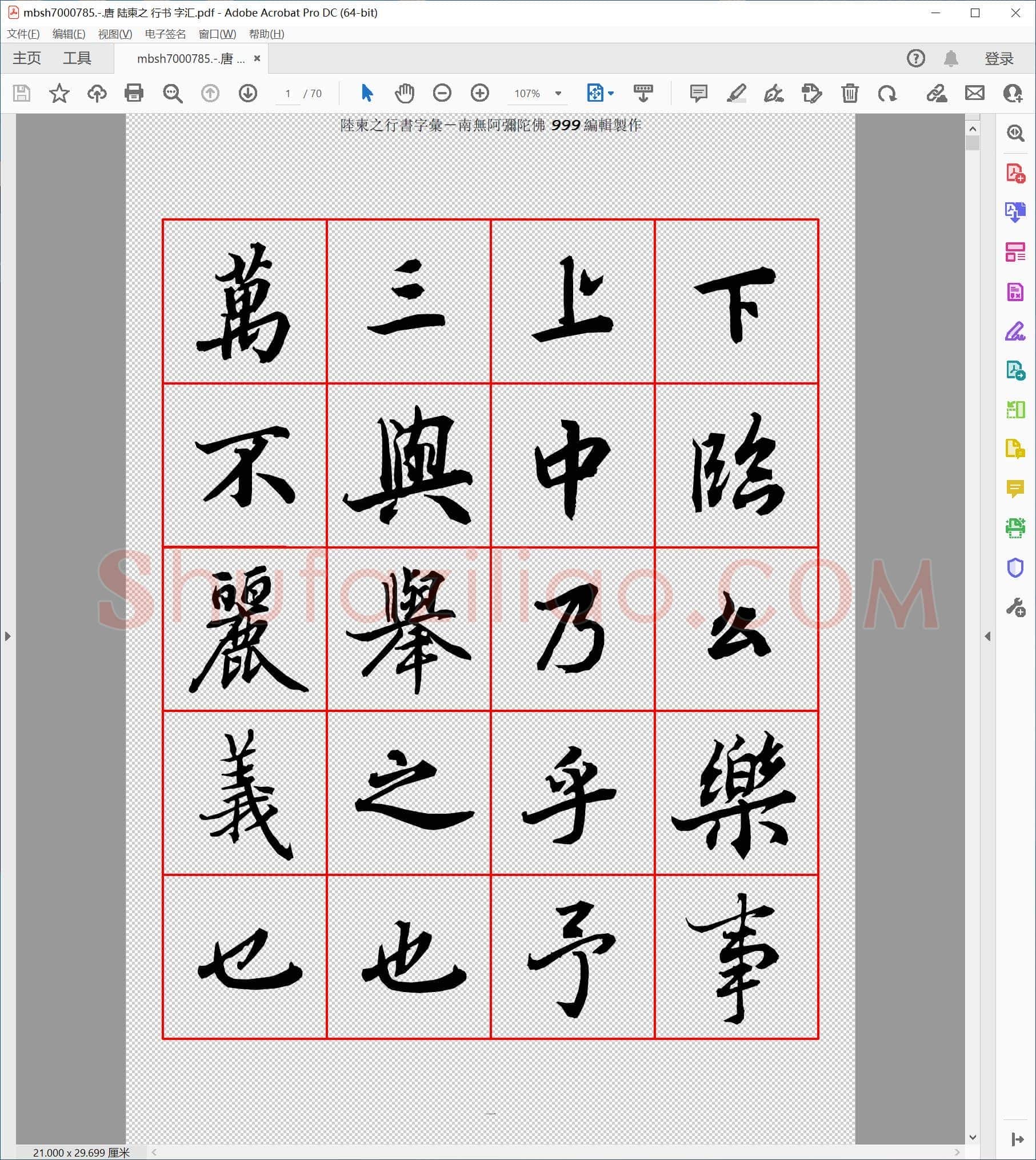Image resolution: width=1036 pixels, height=1160 pixels.
Task: Open More Tools wrench icon
Action: 1015,607
